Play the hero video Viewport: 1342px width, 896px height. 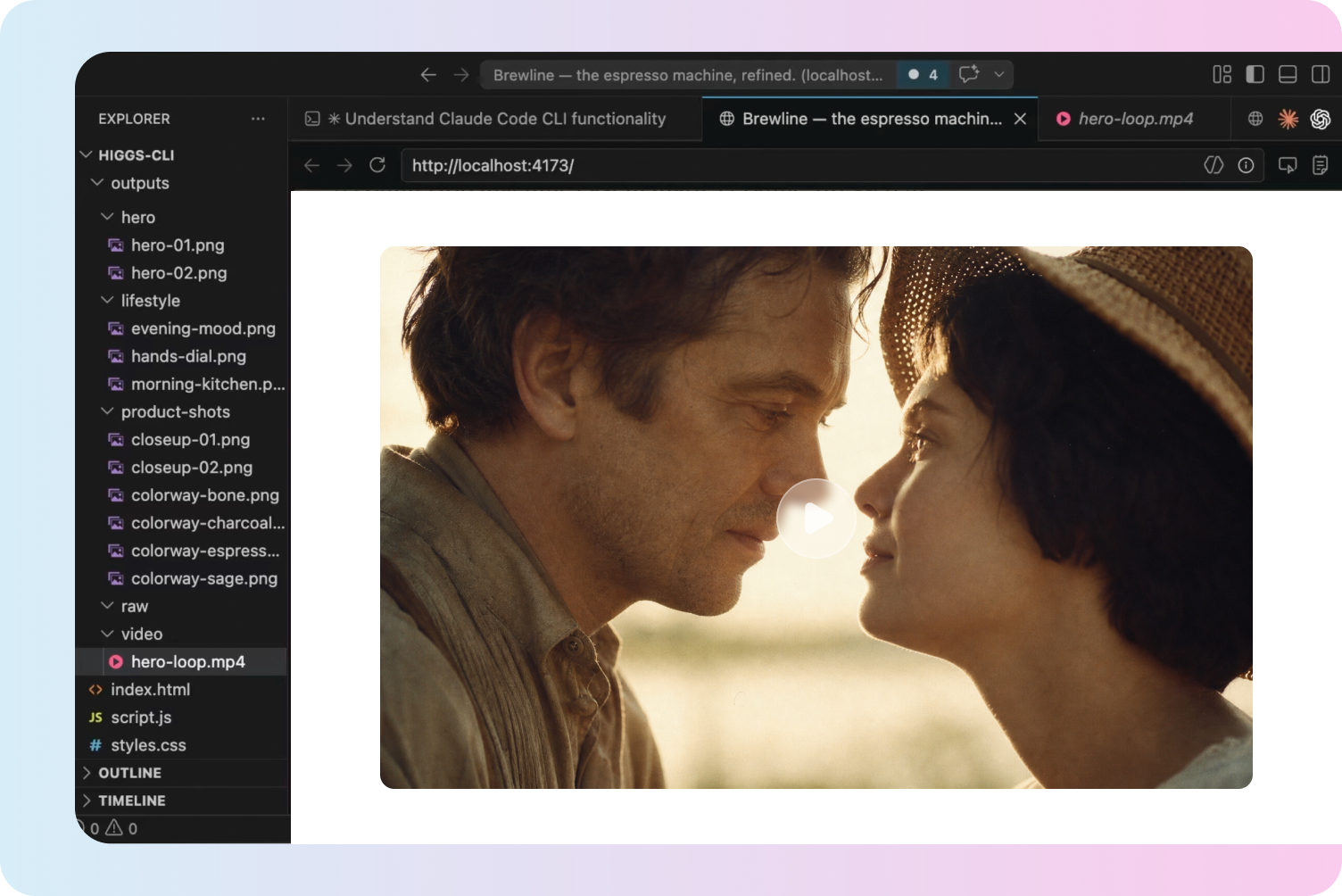tap(816, 519)
